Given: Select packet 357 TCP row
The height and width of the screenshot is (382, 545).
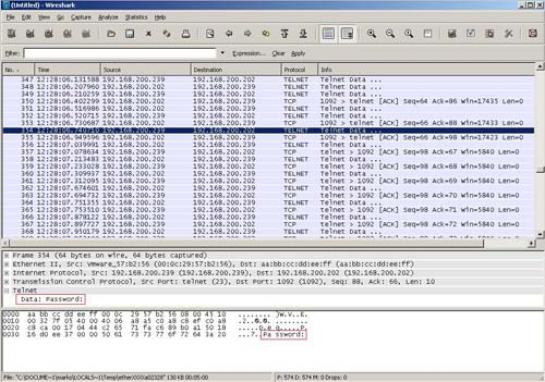Looking at the screenshot, I should (268, 152).
